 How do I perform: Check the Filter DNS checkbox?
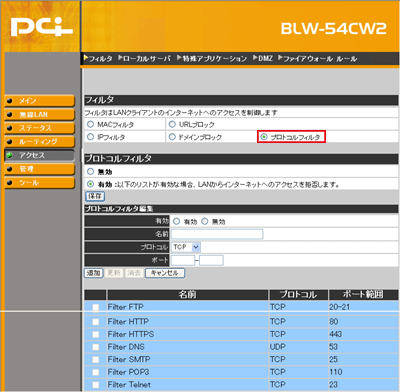click(x=96, y=347)
